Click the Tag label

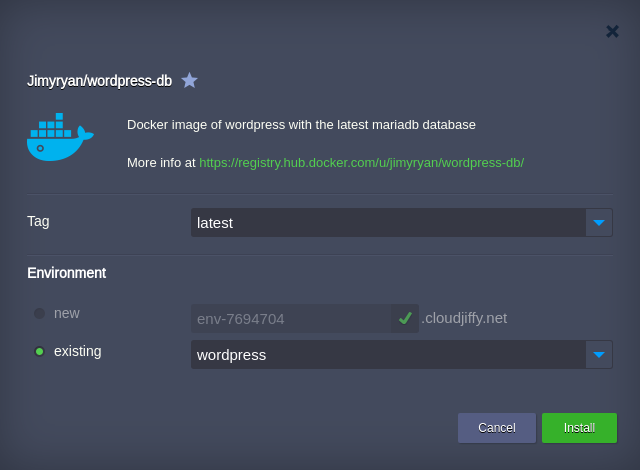click(x=38, y=222)
